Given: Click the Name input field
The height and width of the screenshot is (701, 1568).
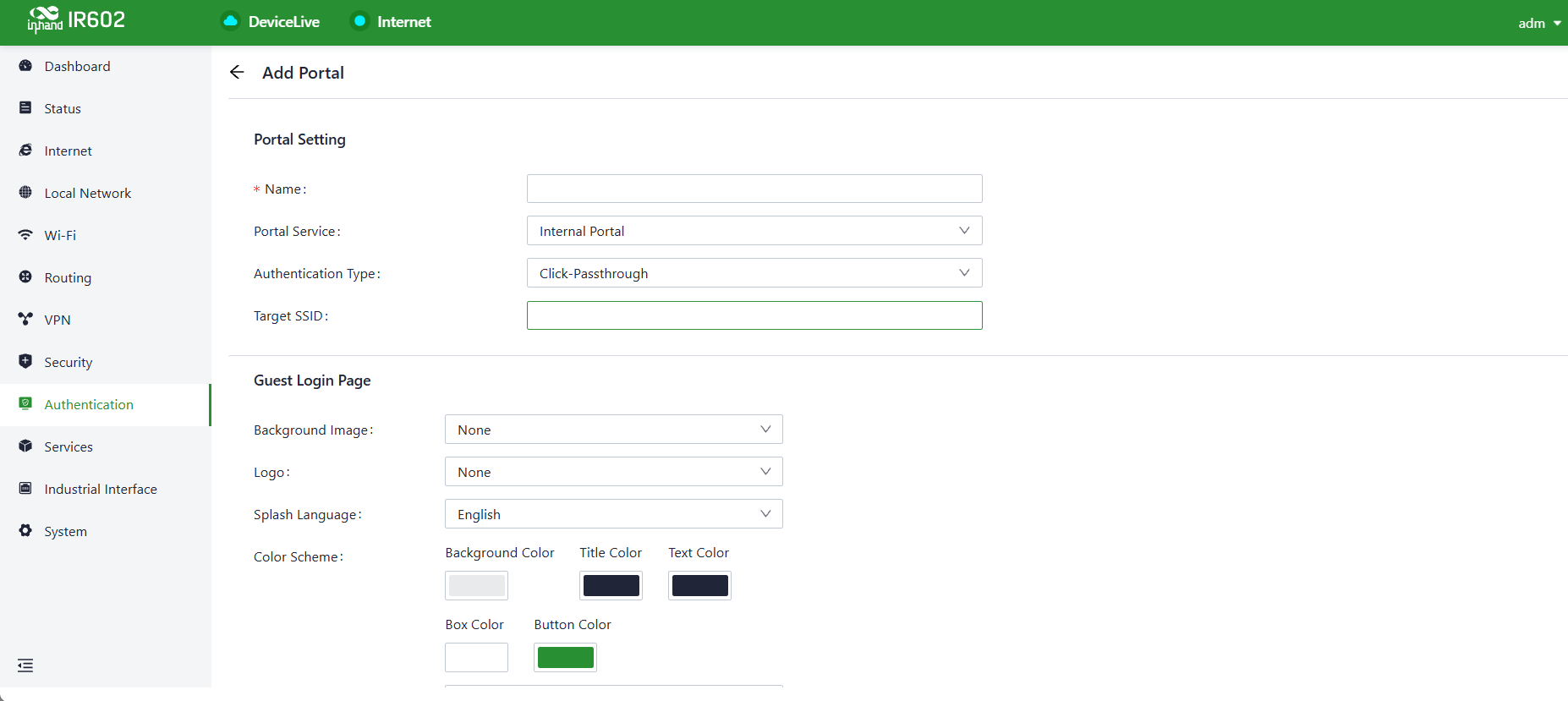Looking at the screenshot, I should coord(754,189).
